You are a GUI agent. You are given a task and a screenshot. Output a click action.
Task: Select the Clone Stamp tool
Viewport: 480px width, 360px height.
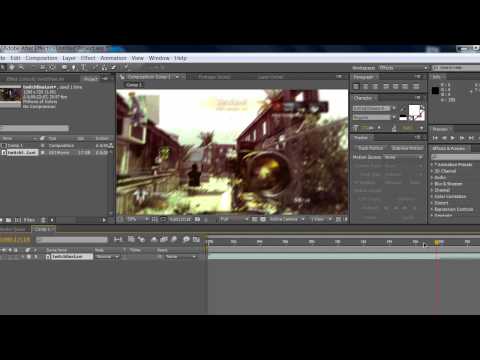(x=104, y=67)
